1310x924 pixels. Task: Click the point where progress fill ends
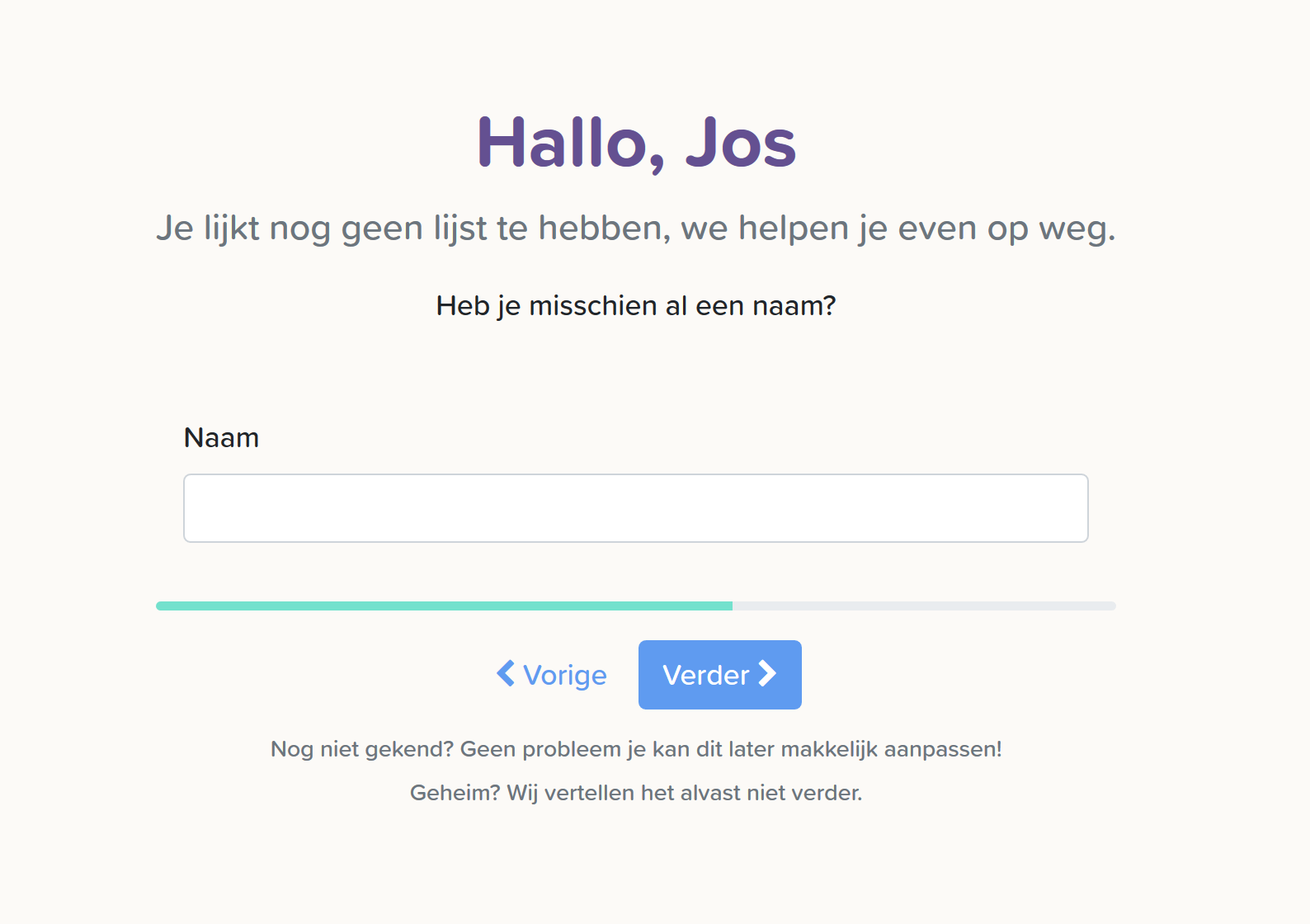coord(732,606)
